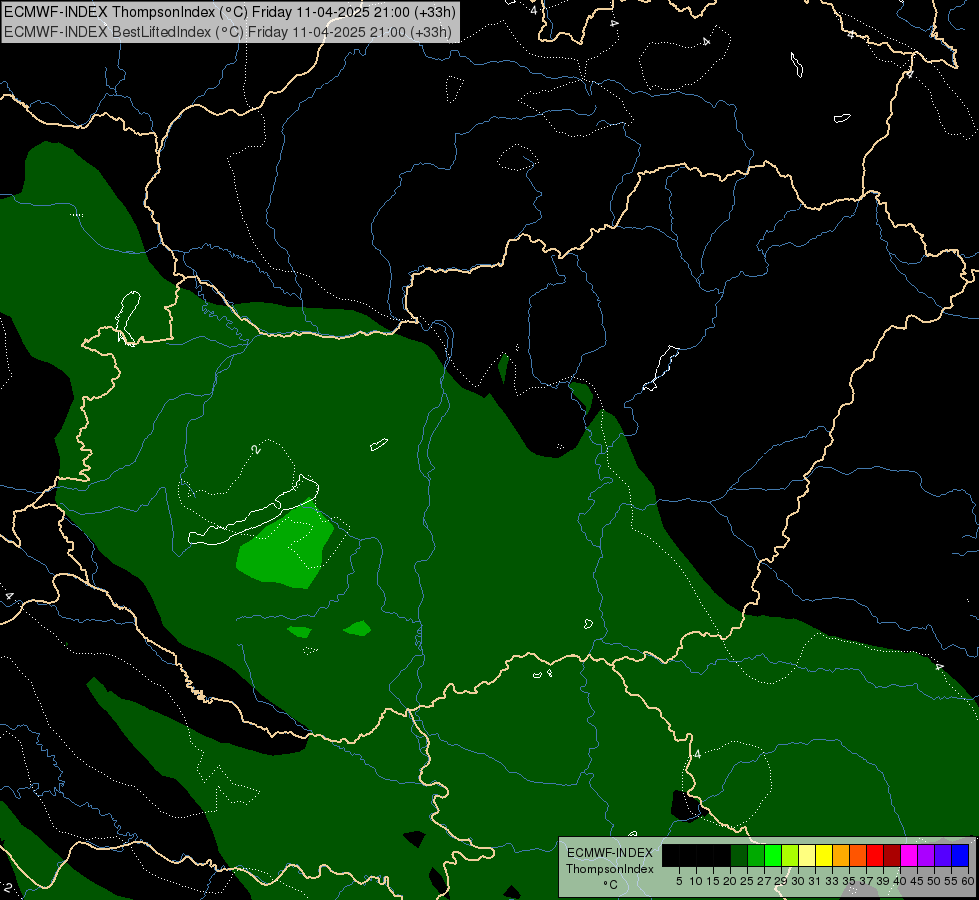Click the legend tick value 25

pyautogui.click(x=747, y=881)
